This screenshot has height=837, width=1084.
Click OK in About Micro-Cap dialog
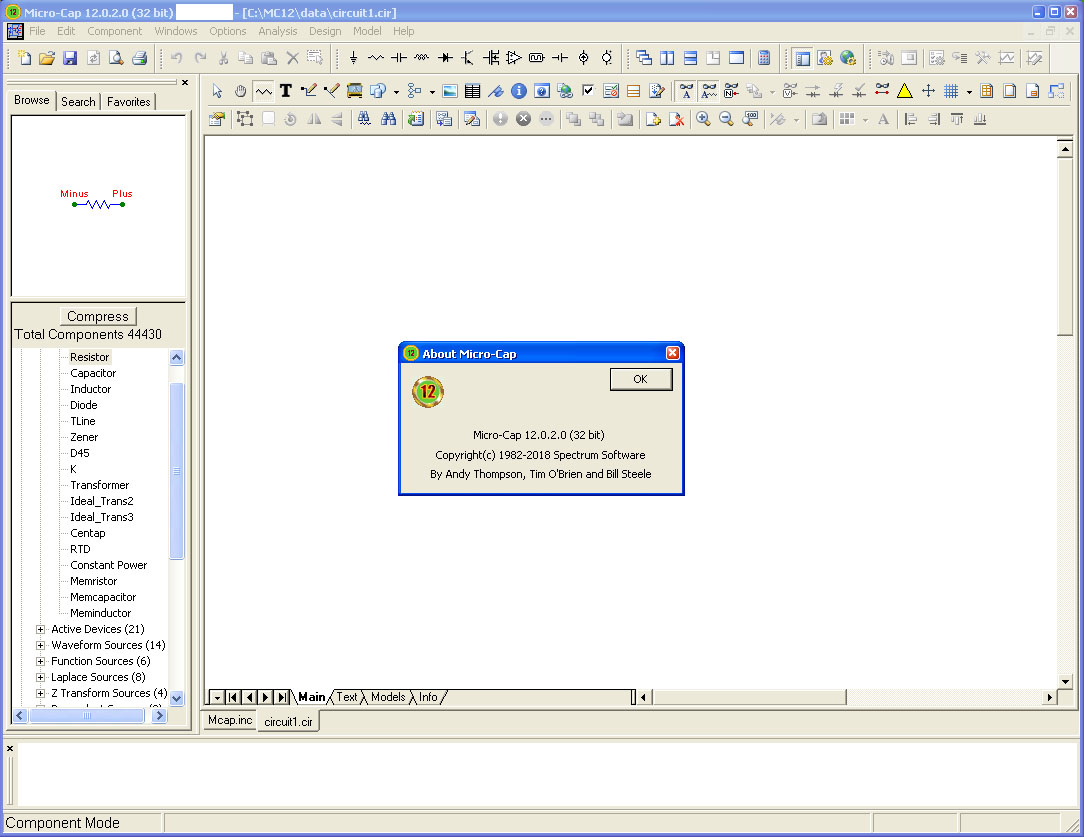coord(641,379)
